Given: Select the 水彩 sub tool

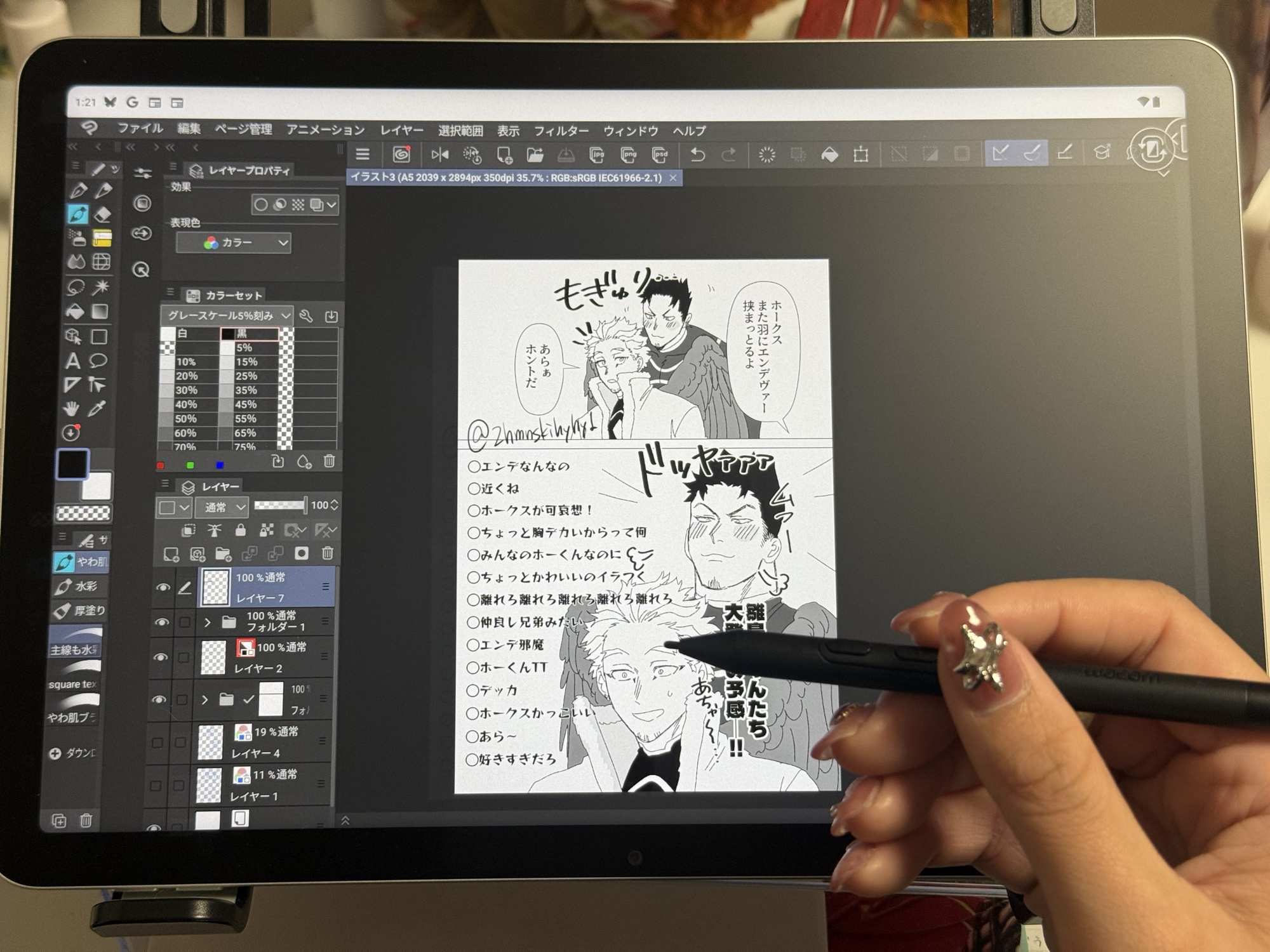Looking at the screenshot, I should [81, 586].
